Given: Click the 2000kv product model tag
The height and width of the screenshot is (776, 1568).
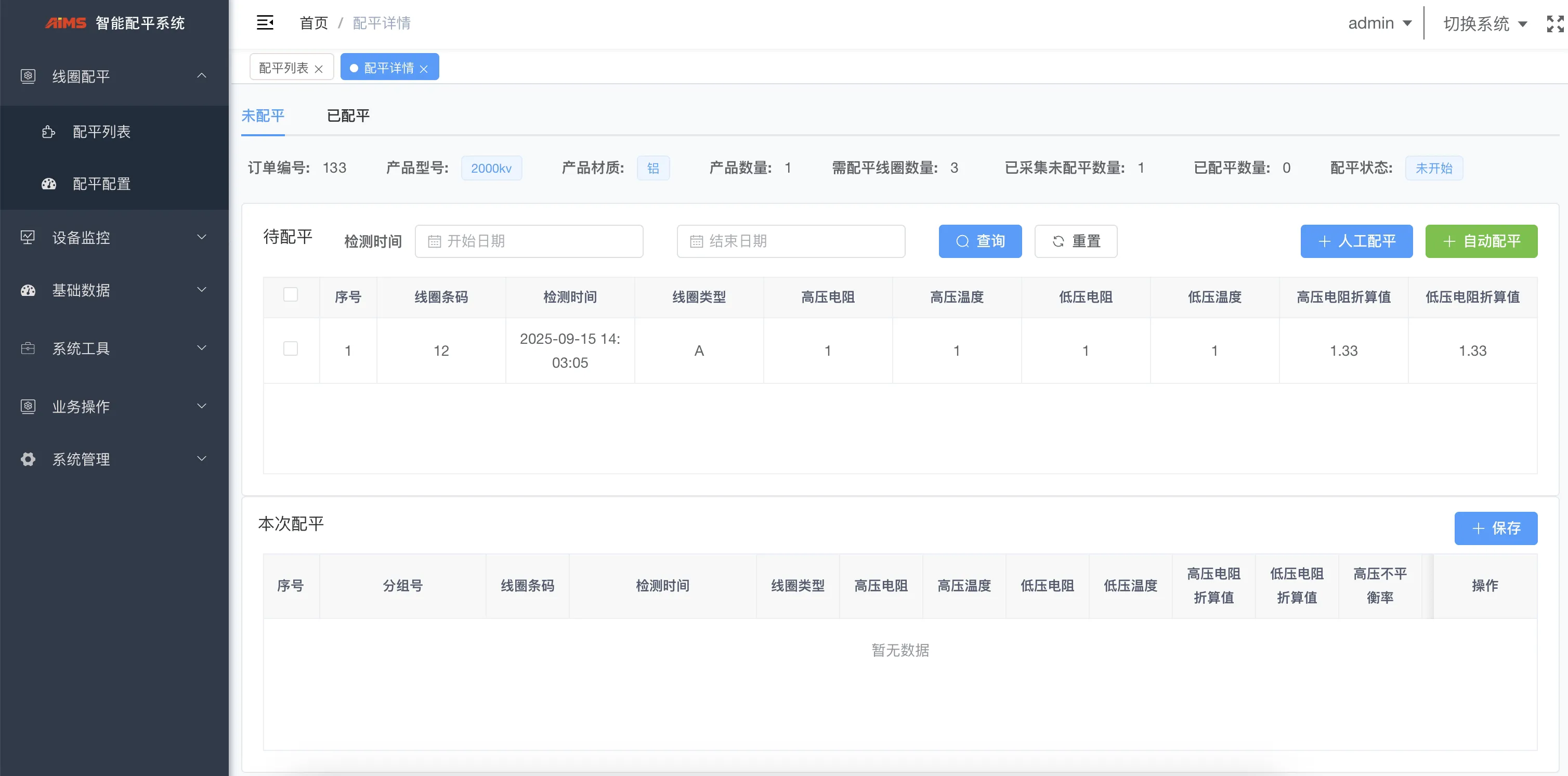Looking at the screenshot, I should click(491, 168).
